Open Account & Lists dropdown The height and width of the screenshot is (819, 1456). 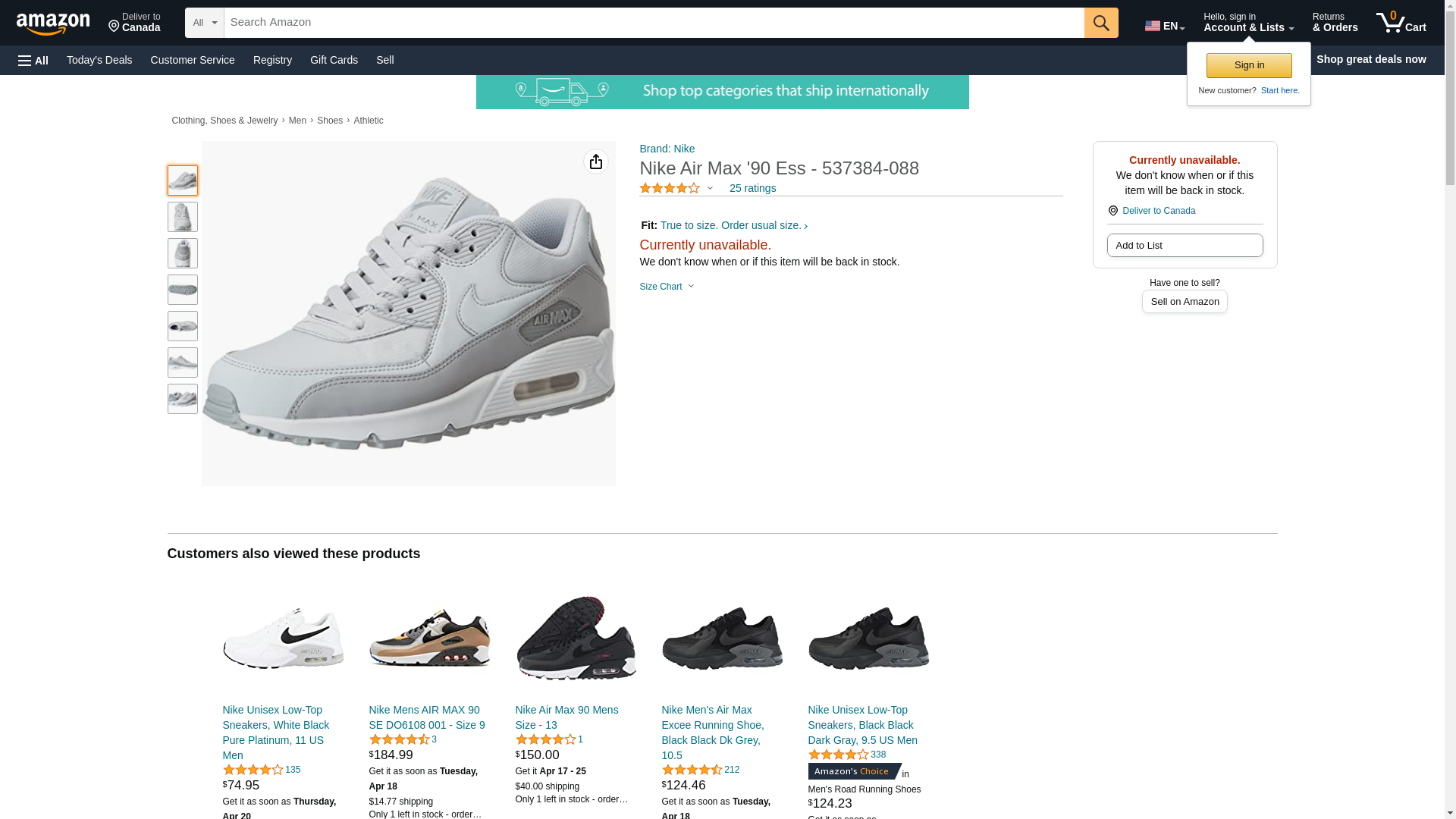point(1248,23)
